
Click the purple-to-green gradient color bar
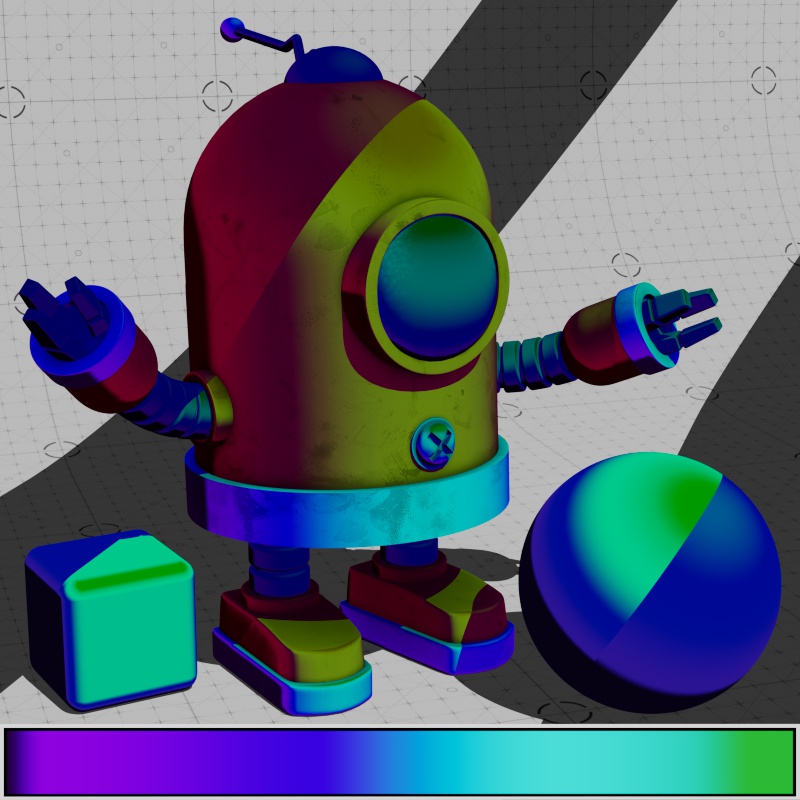[399, 761]
